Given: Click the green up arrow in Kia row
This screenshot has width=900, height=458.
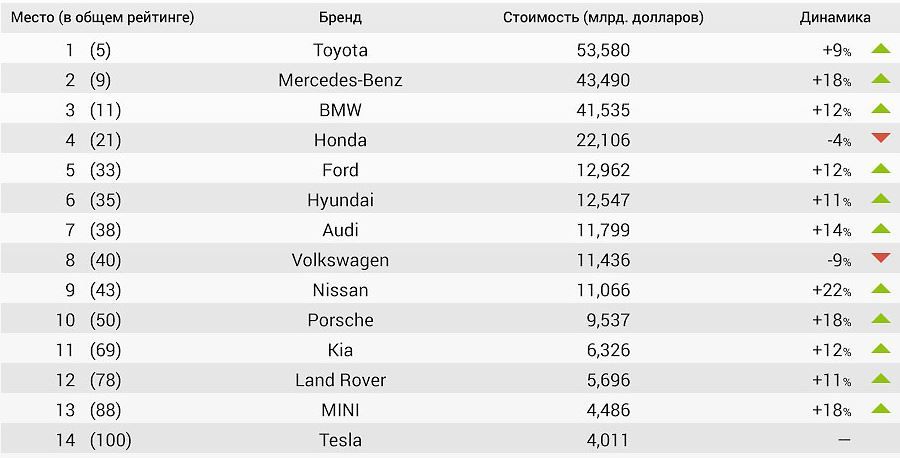Looking at the screenshot, I should click(x=880, y=348).
